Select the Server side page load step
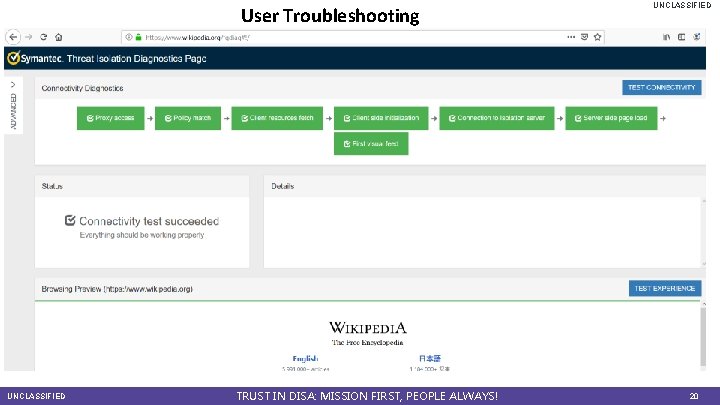 (x=611, y=118)
